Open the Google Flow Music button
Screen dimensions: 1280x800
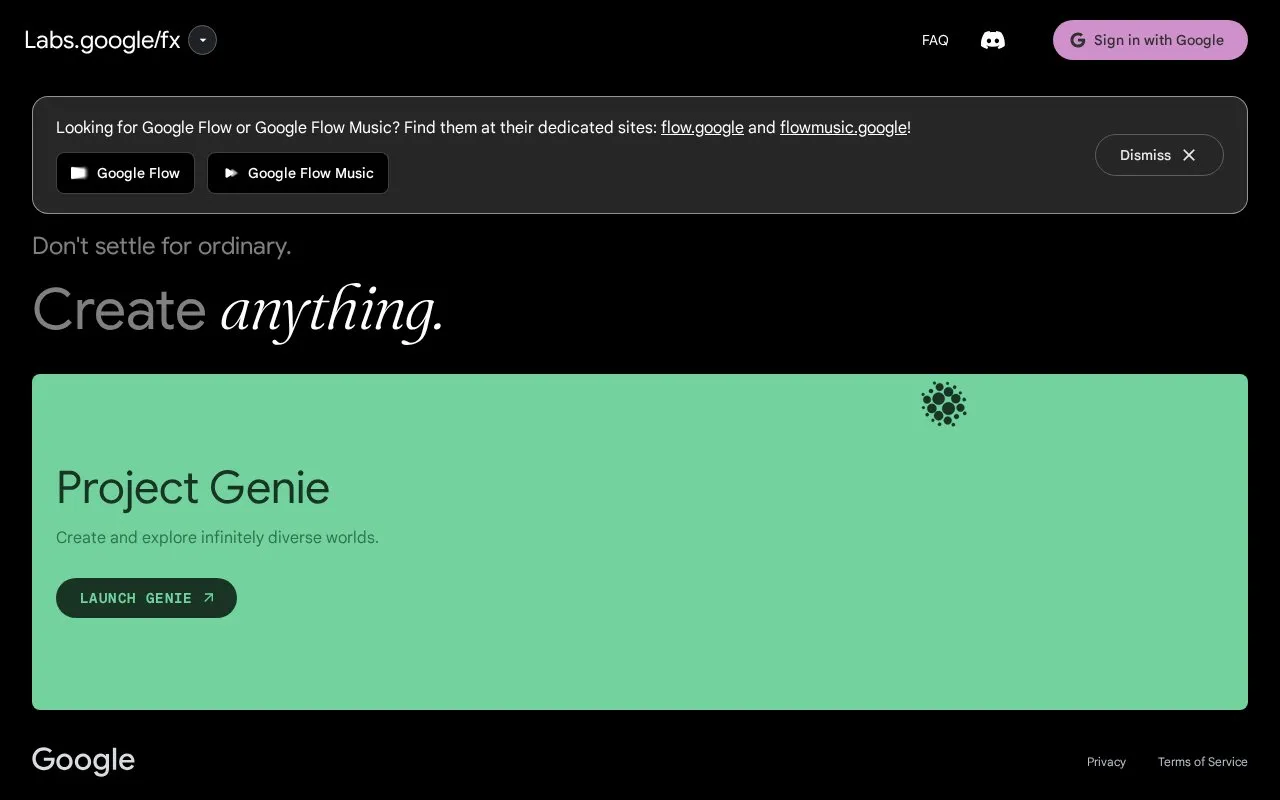[x=298, y=173]
